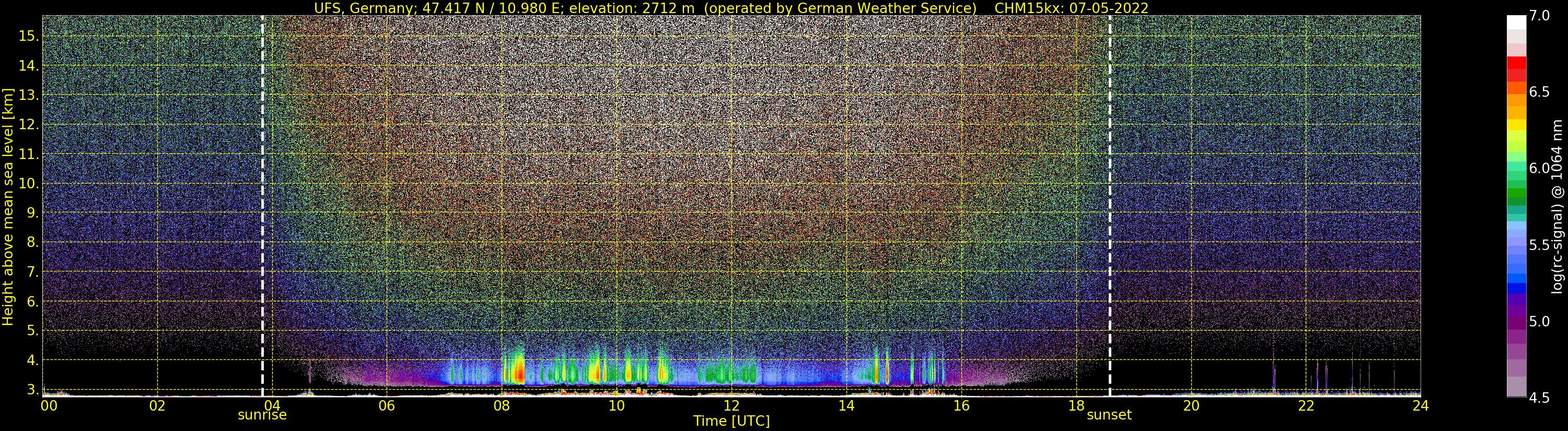Click time tick label 24

coord(1420,406)
